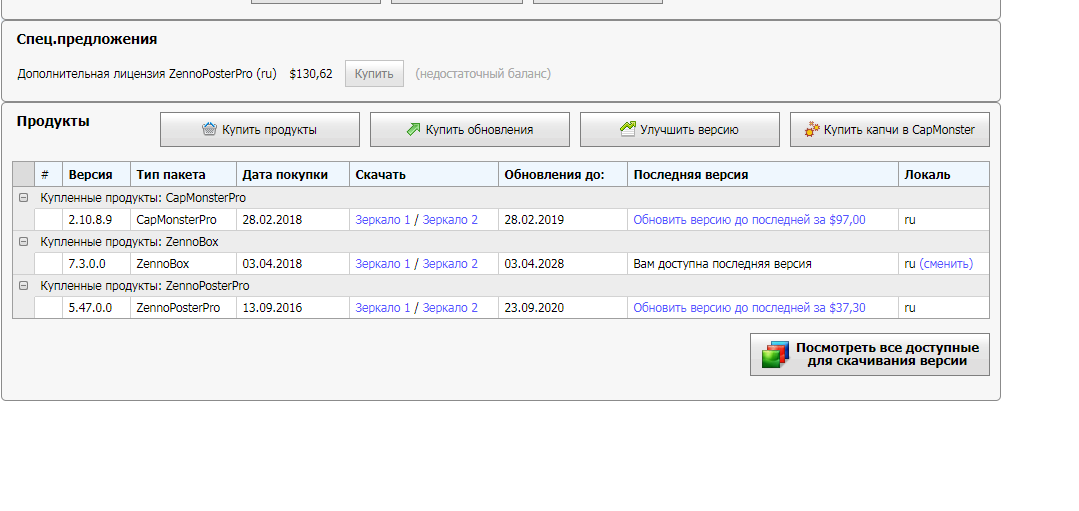Click the Версия column header
Screen dimensions: 1079x511
(x=96, y=175)
